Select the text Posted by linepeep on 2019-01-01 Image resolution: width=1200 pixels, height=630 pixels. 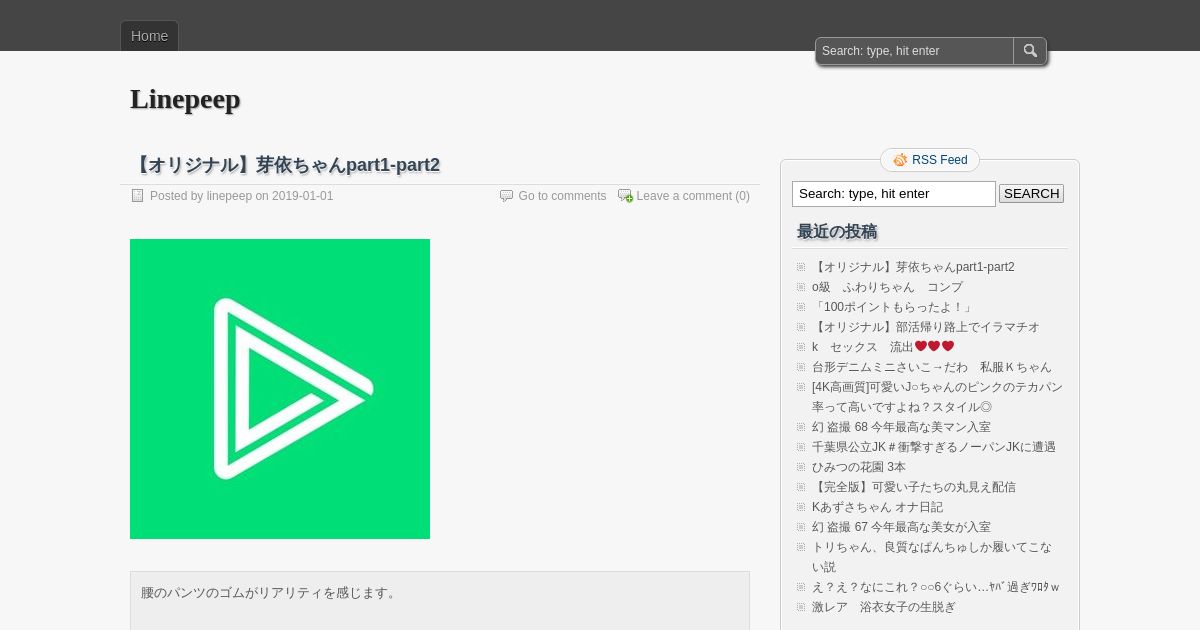point(241,196)
